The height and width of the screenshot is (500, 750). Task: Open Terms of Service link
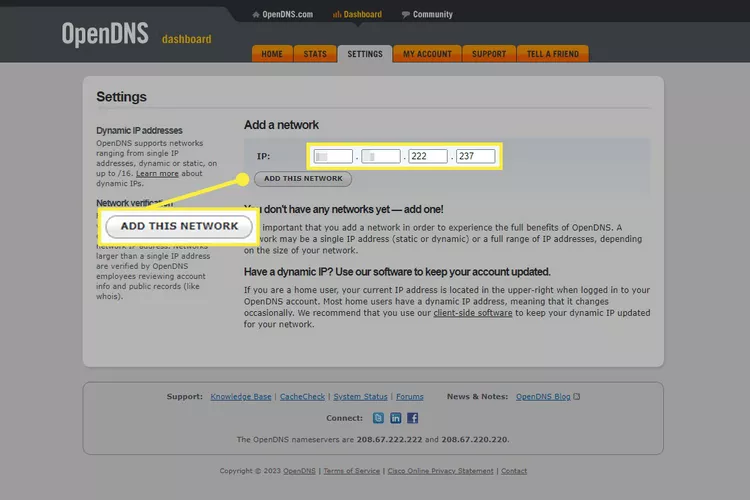click(352, 471)
